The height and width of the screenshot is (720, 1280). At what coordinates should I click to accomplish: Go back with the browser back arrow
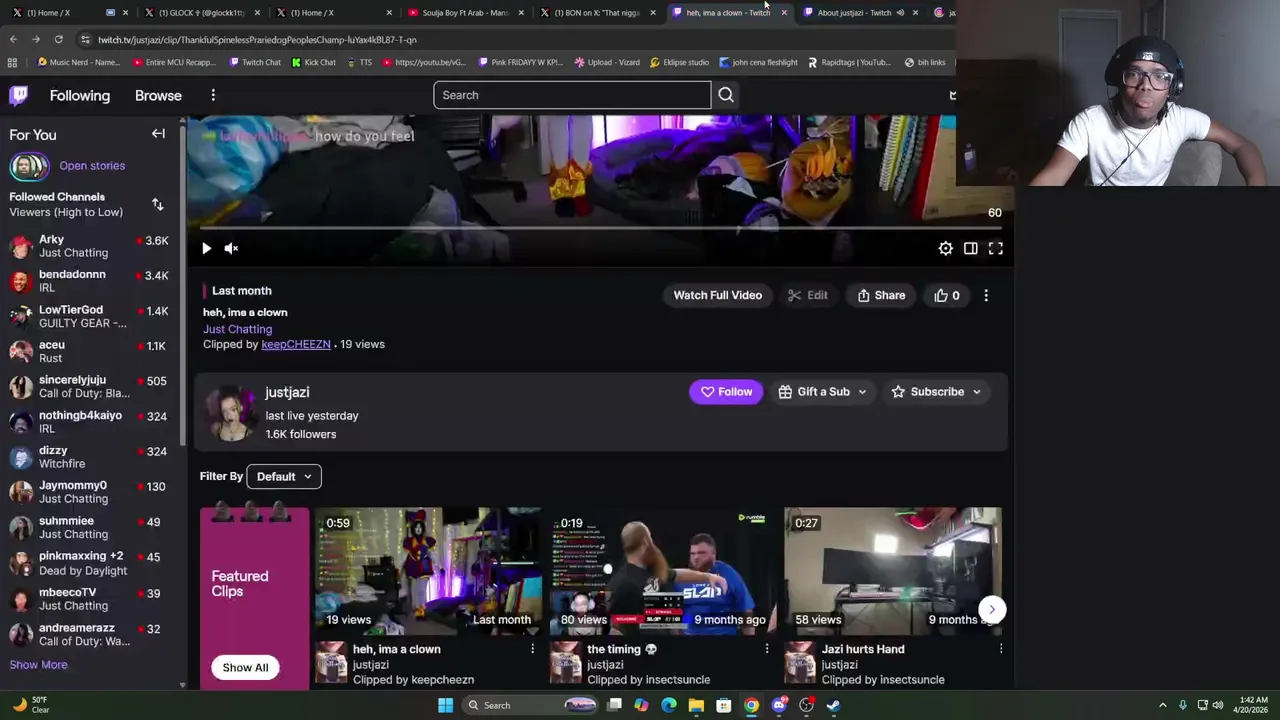pyautogui.click(x=13, y=39)
